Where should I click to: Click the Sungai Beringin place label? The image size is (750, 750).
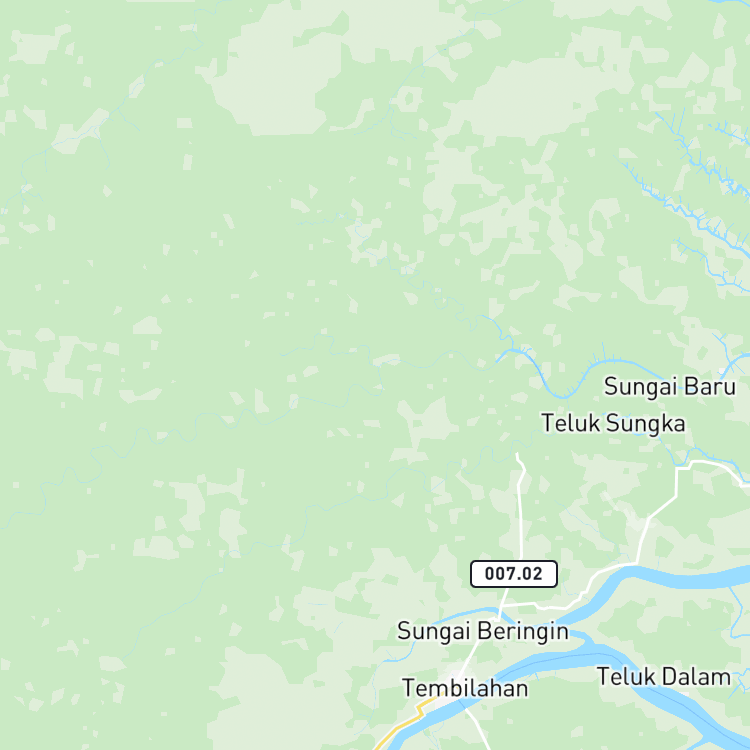coord(483,631)
